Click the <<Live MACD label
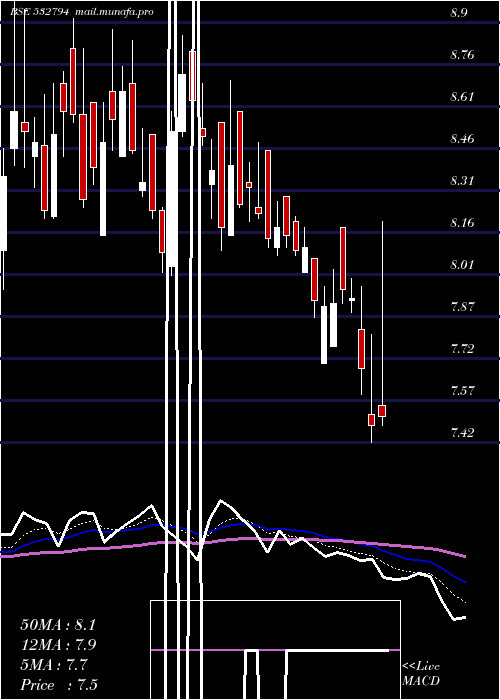Viewport: 500px width, 700px height. click(x=421, y=674)
